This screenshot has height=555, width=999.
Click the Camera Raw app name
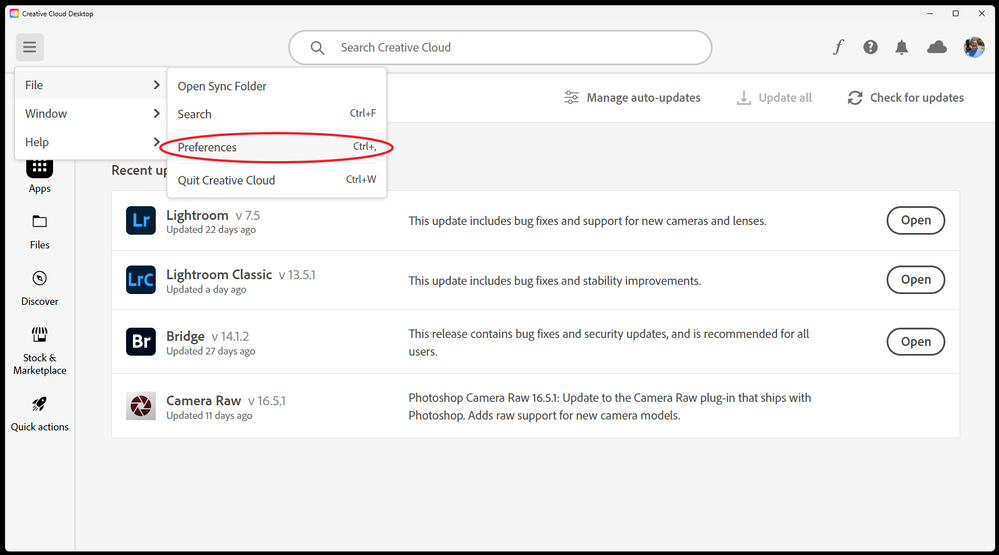coord(203,401)
